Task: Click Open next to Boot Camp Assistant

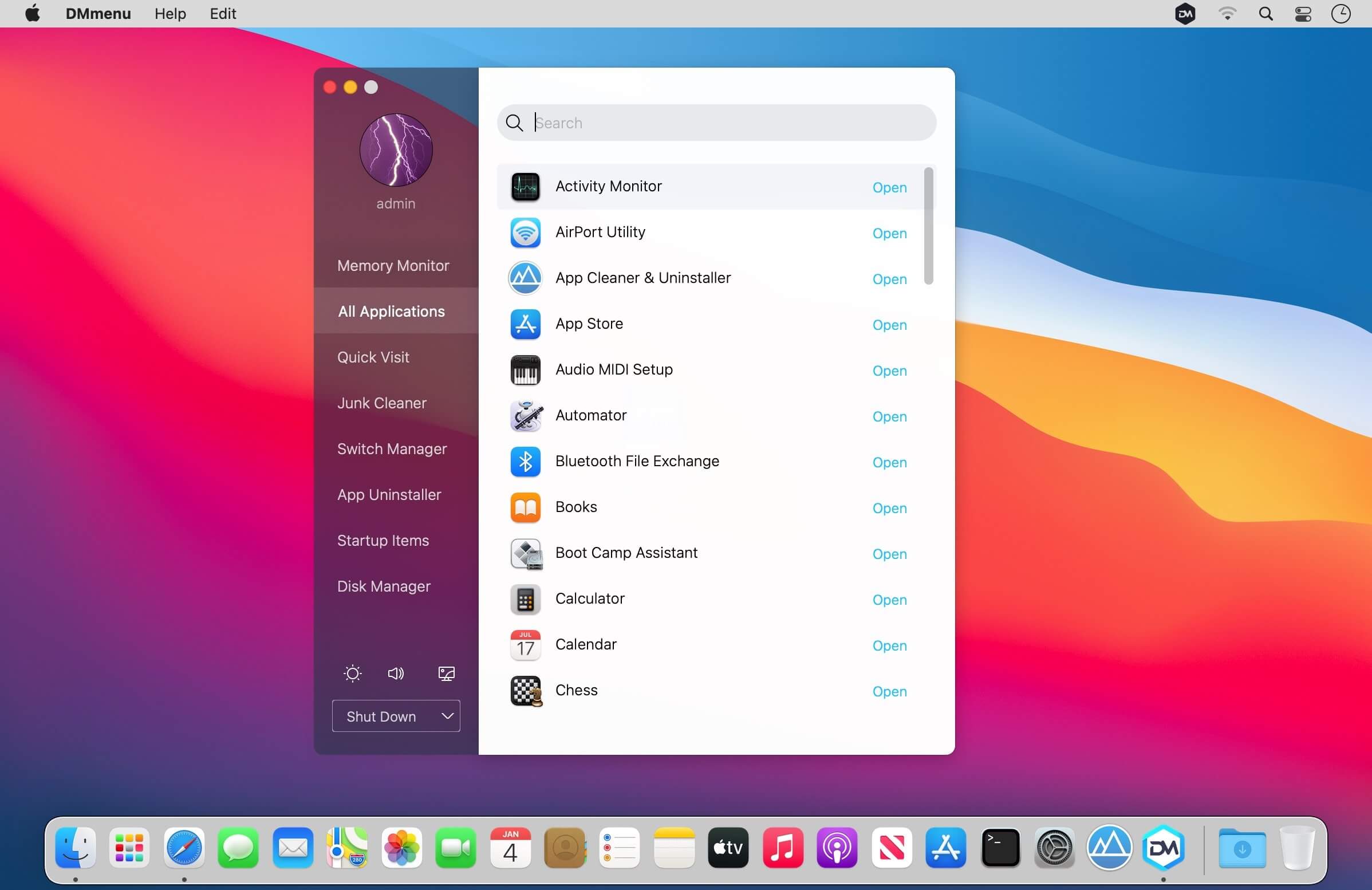Action: [x=889, y=554]
